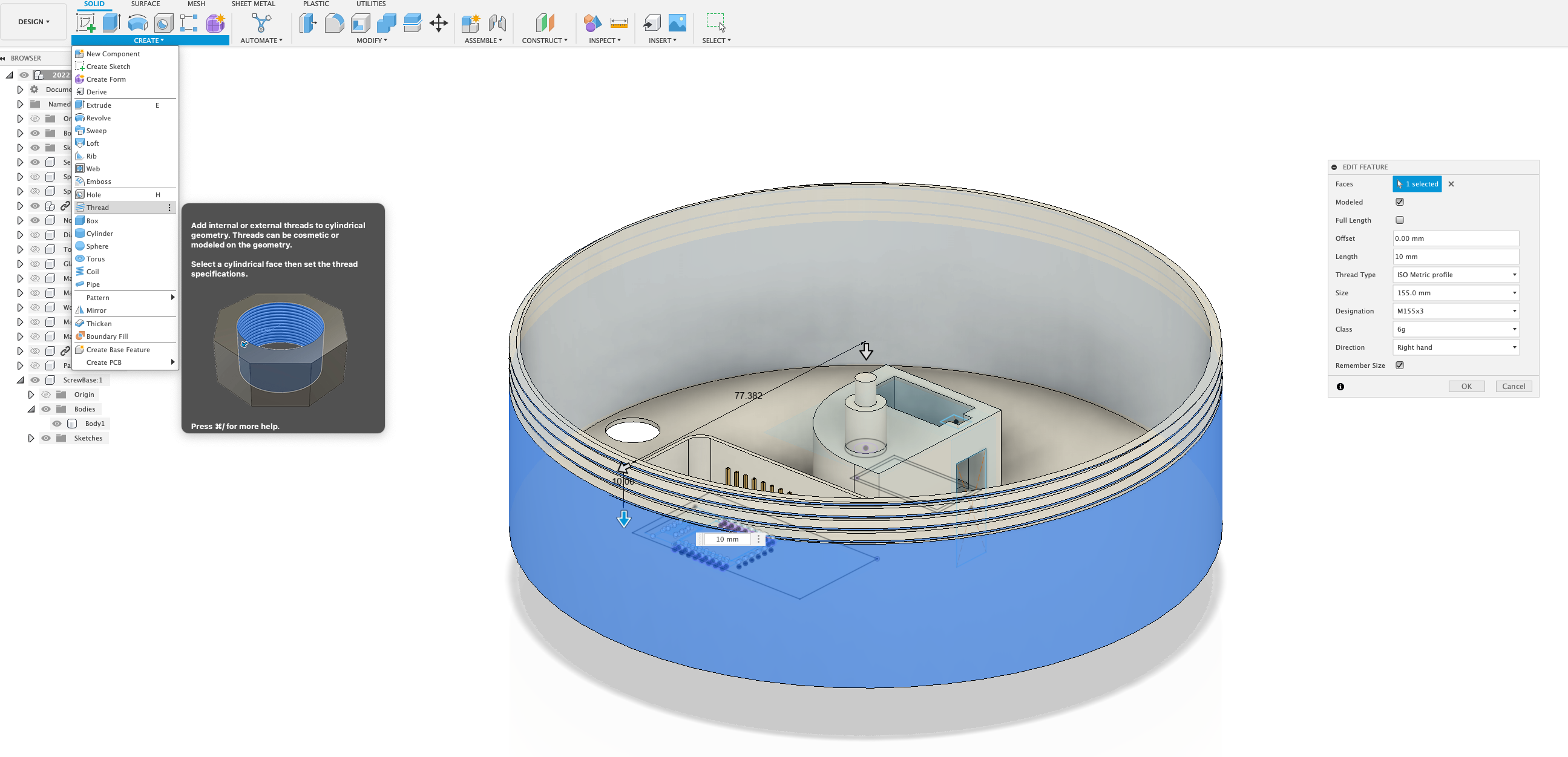Viewport: 1568px width, 757px height.
Task: Clear the Faces selection with X
Action: (x=1451, y=184)
